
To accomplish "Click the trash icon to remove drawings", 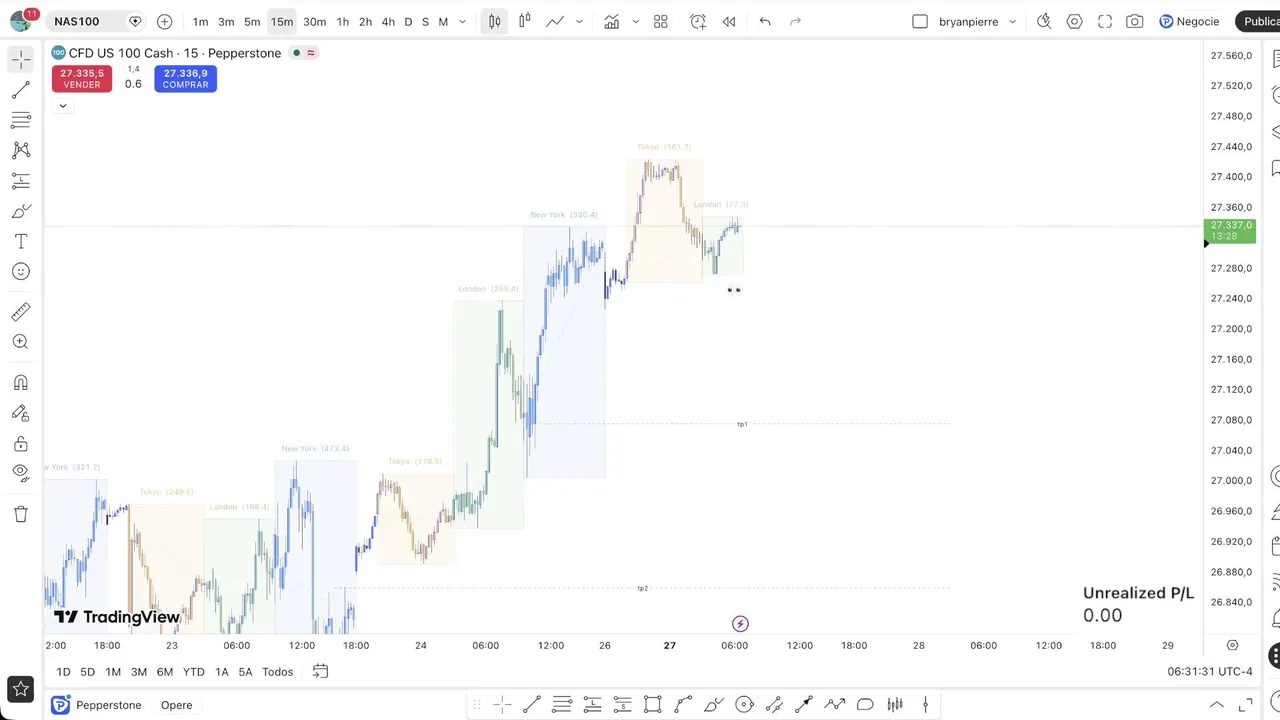I will 21,514.
